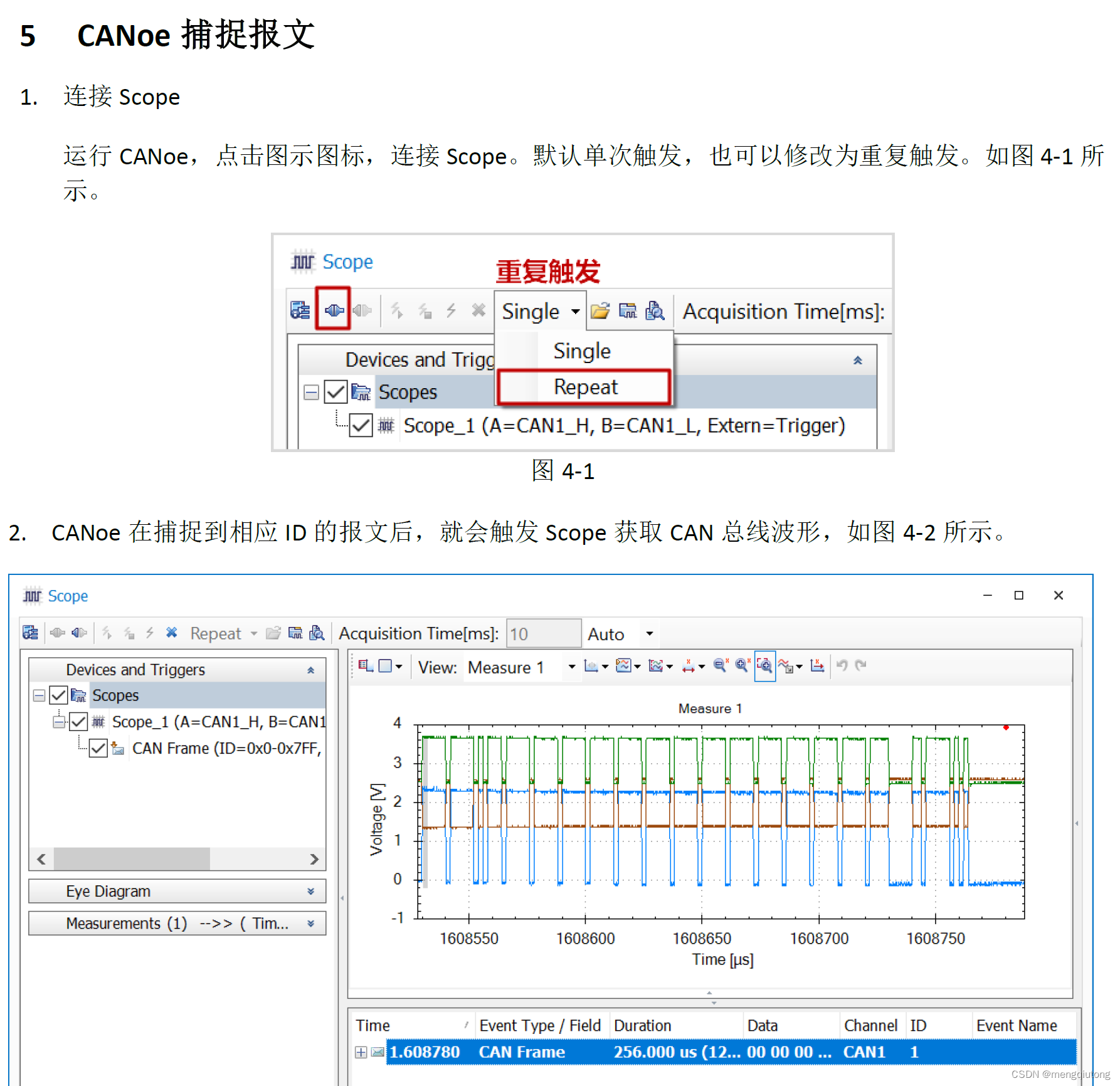Click the scope export icon in top toolbar

click(x=628, y=310)
